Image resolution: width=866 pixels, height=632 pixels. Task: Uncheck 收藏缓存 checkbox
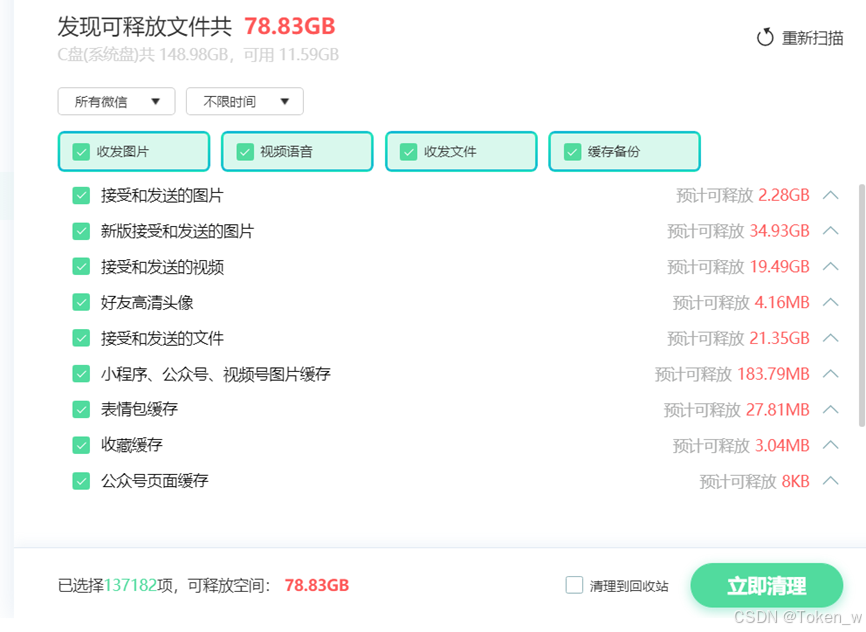click(x=81, y=445)
